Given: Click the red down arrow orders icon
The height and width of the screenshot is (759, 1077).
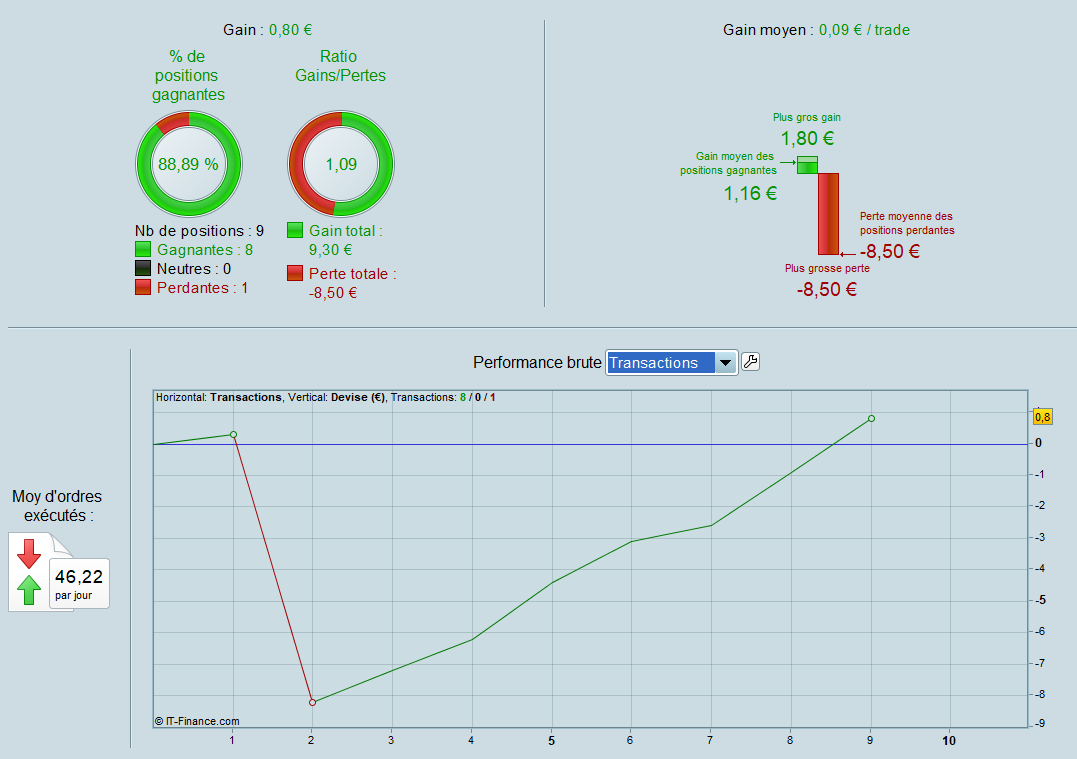Looking at the screenshot, I should pos(29,554).
